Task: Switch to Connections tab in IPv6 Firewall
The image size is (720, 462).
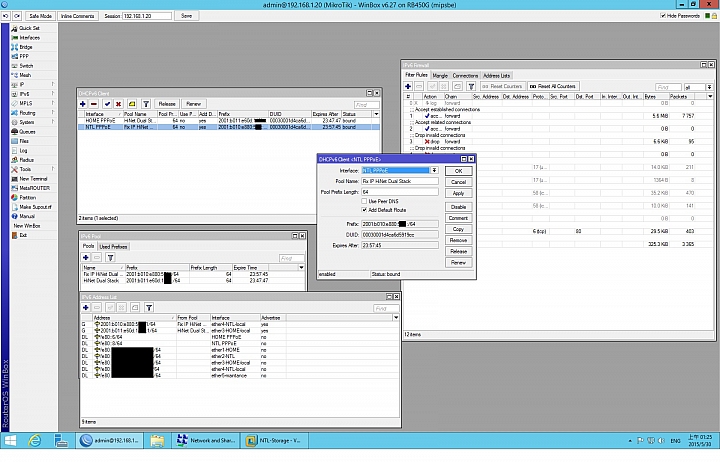Action: [465, 75]
